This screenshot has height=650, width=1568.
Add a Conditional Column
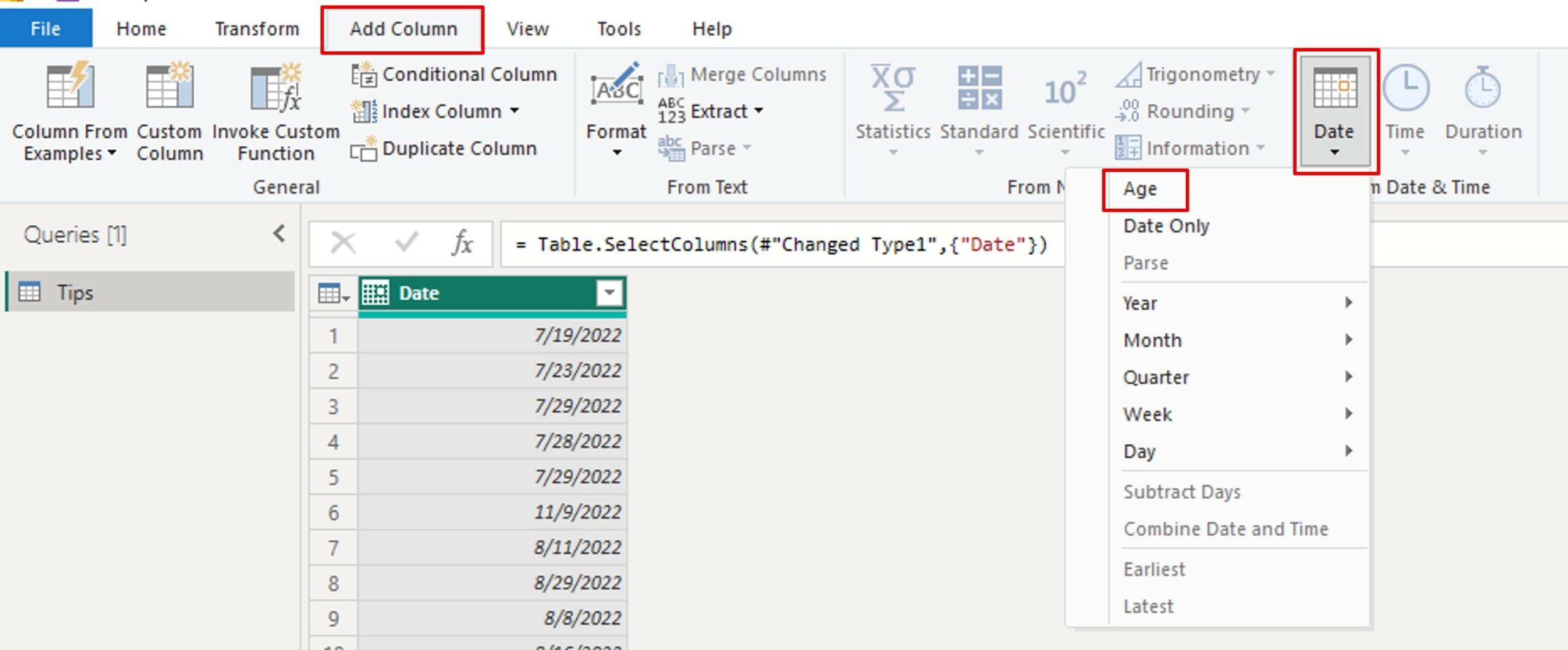tap(454, 75)
